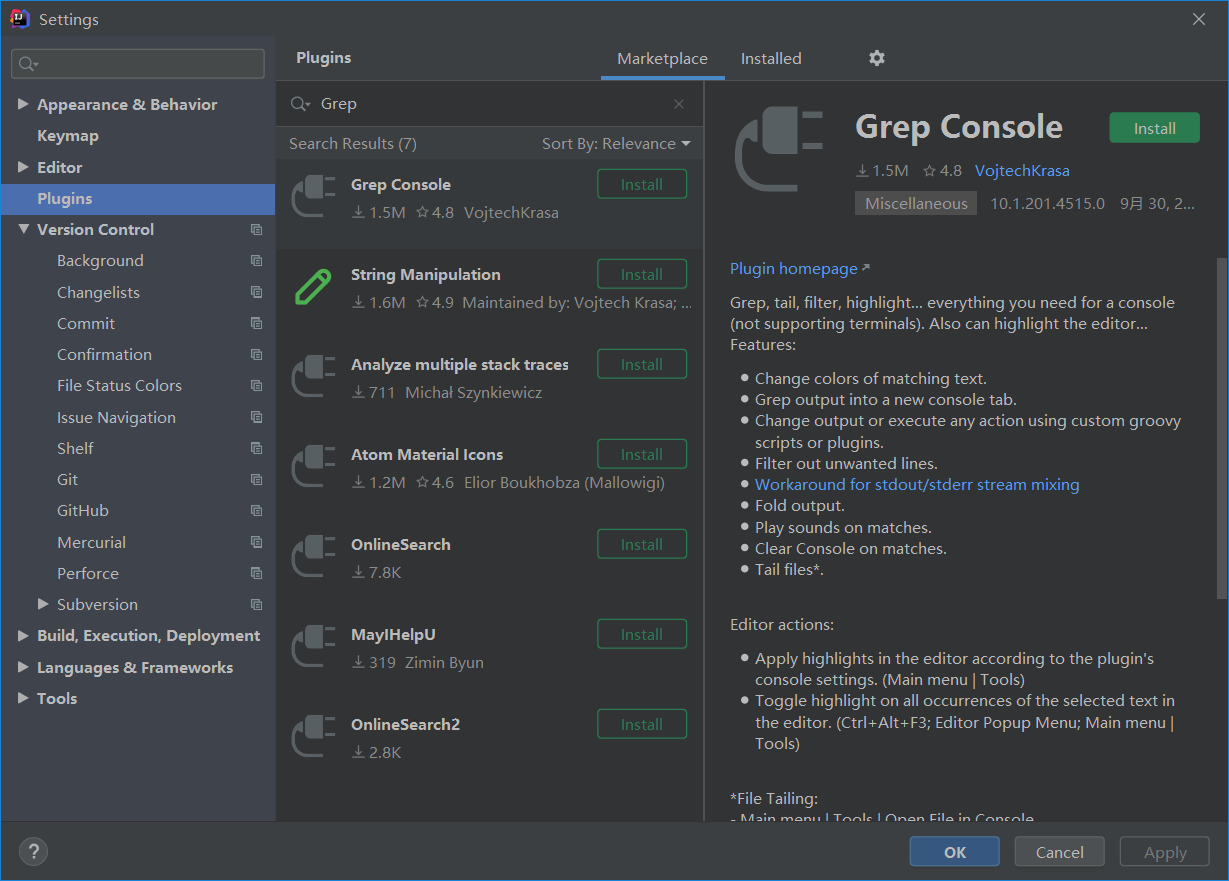Open the Sort By: Relevance dropdown

pos(616,144)
